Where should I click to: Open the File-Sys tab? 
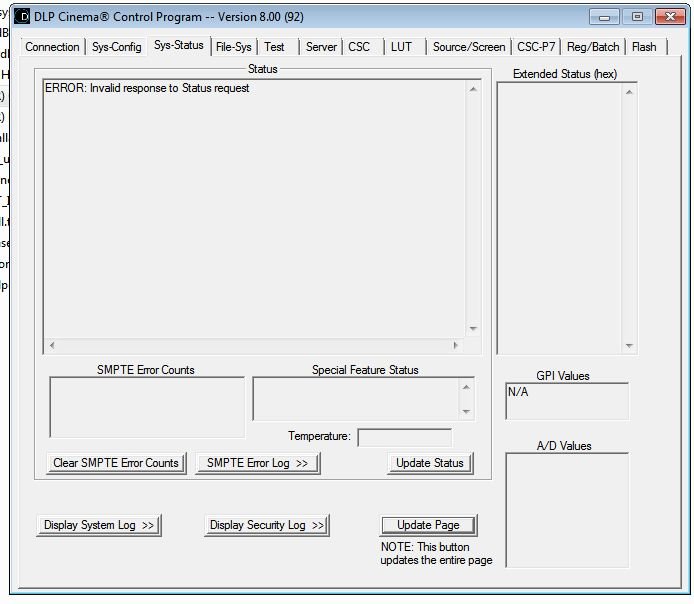(234, 47)
